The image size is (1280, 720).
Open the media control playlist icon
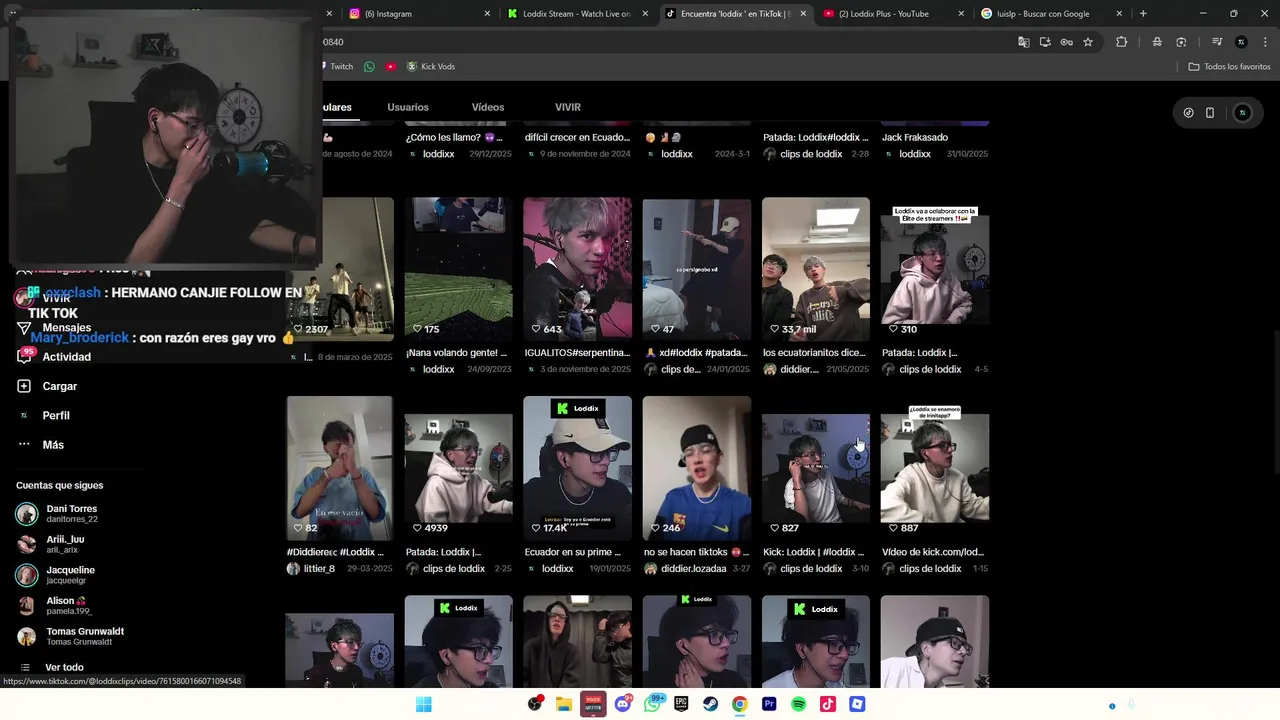click(1217, 42)
